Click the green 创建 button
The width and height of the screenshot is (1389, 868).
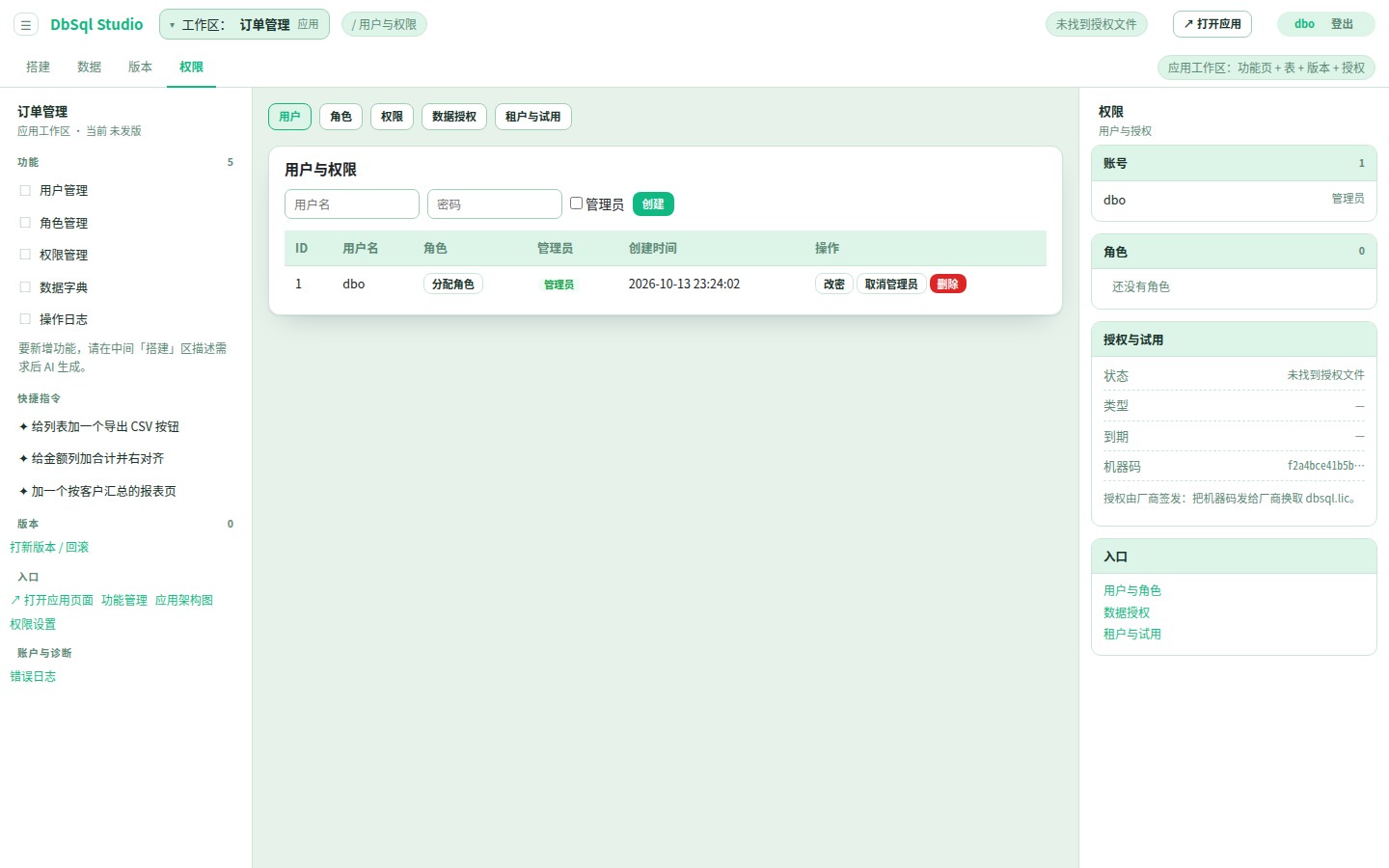point(653,204)
